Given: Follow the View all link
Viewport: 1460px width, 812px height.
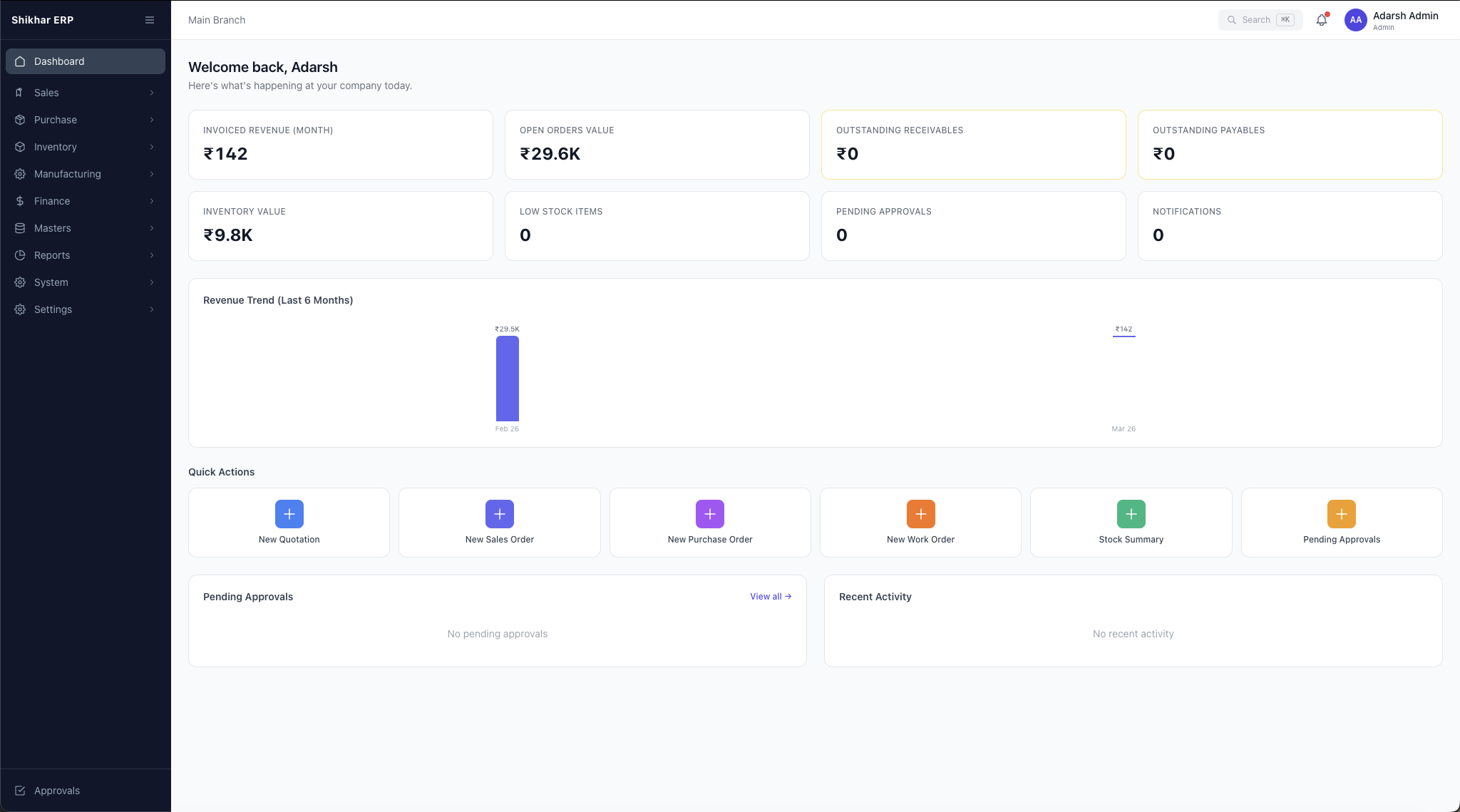Looking at the screenshot, I should 771,597.
